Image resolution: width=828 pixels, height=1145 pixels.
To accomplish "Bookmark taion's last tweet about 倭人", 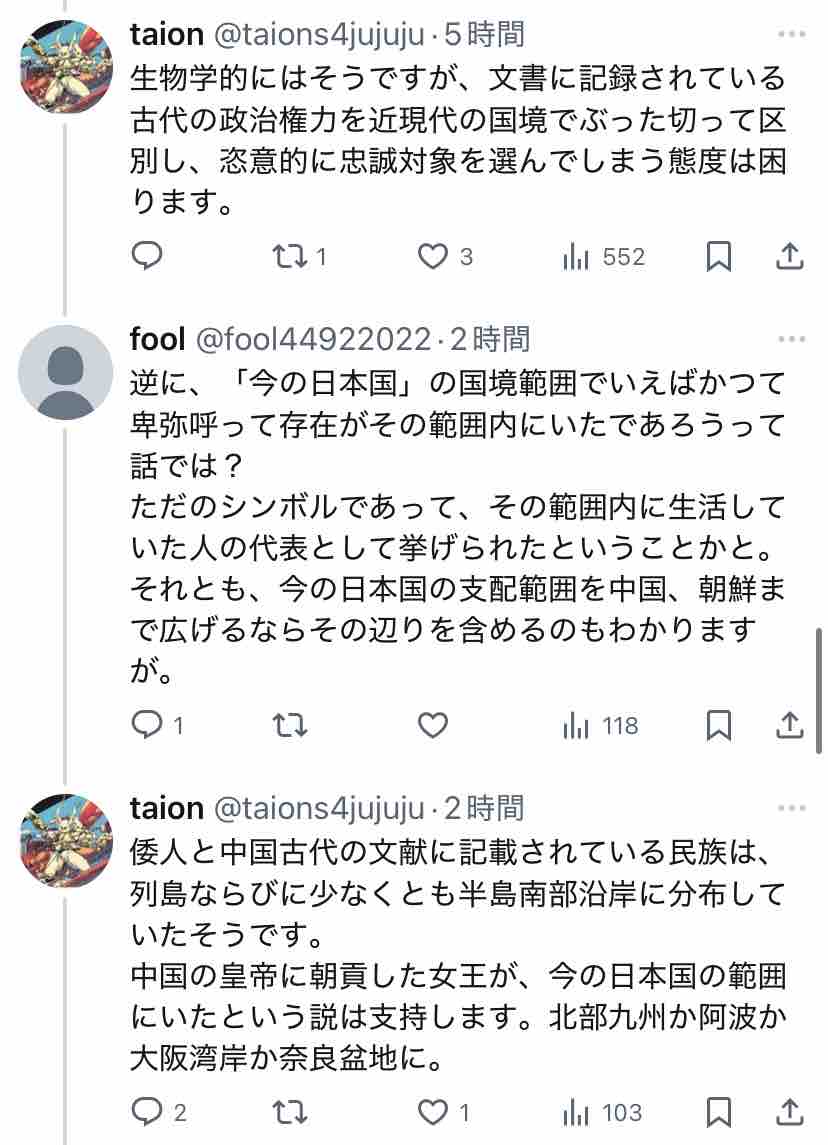I will pyautogui.click(x=718, y=1111).
